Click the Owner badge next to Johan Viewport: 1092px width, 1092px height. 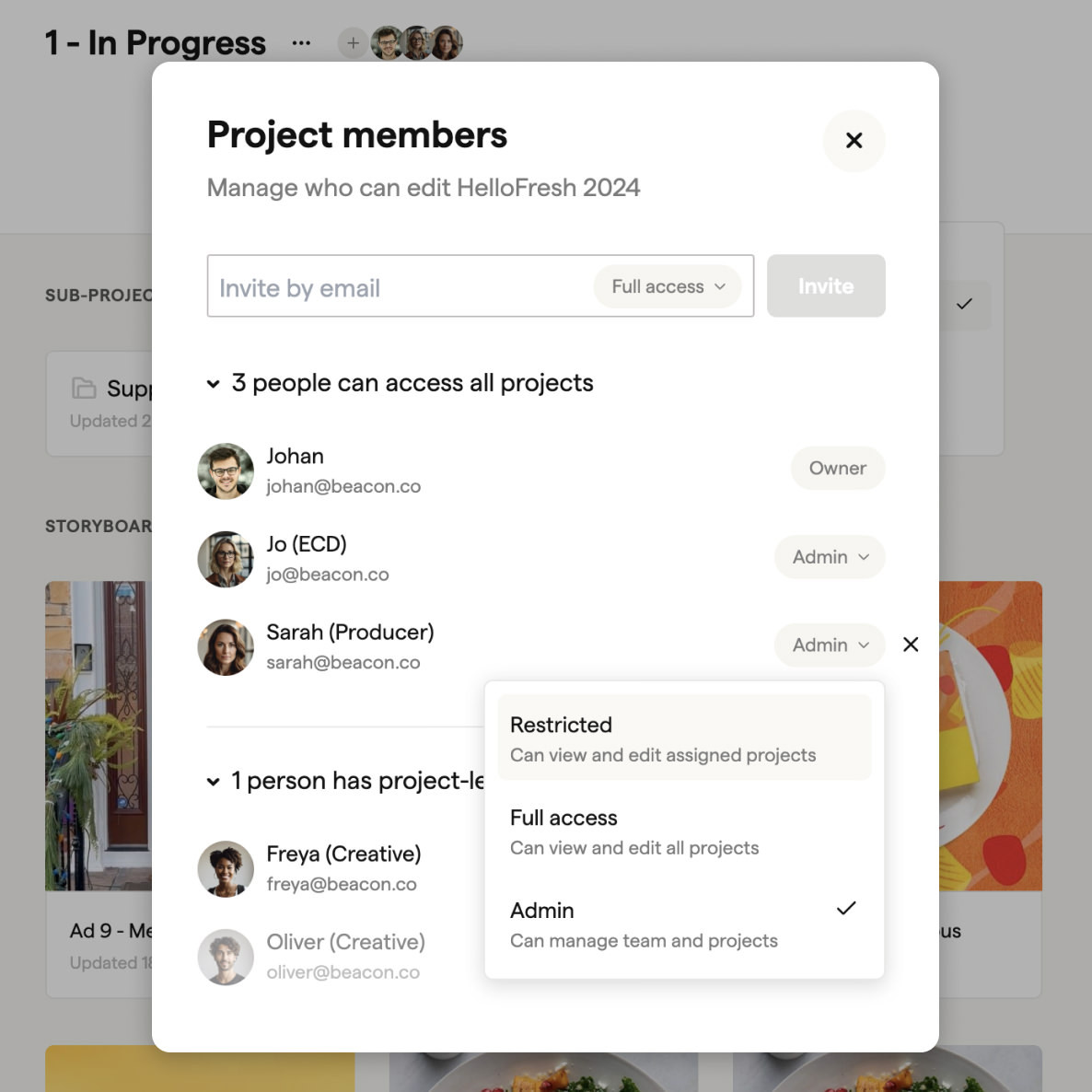coord(837,468)
